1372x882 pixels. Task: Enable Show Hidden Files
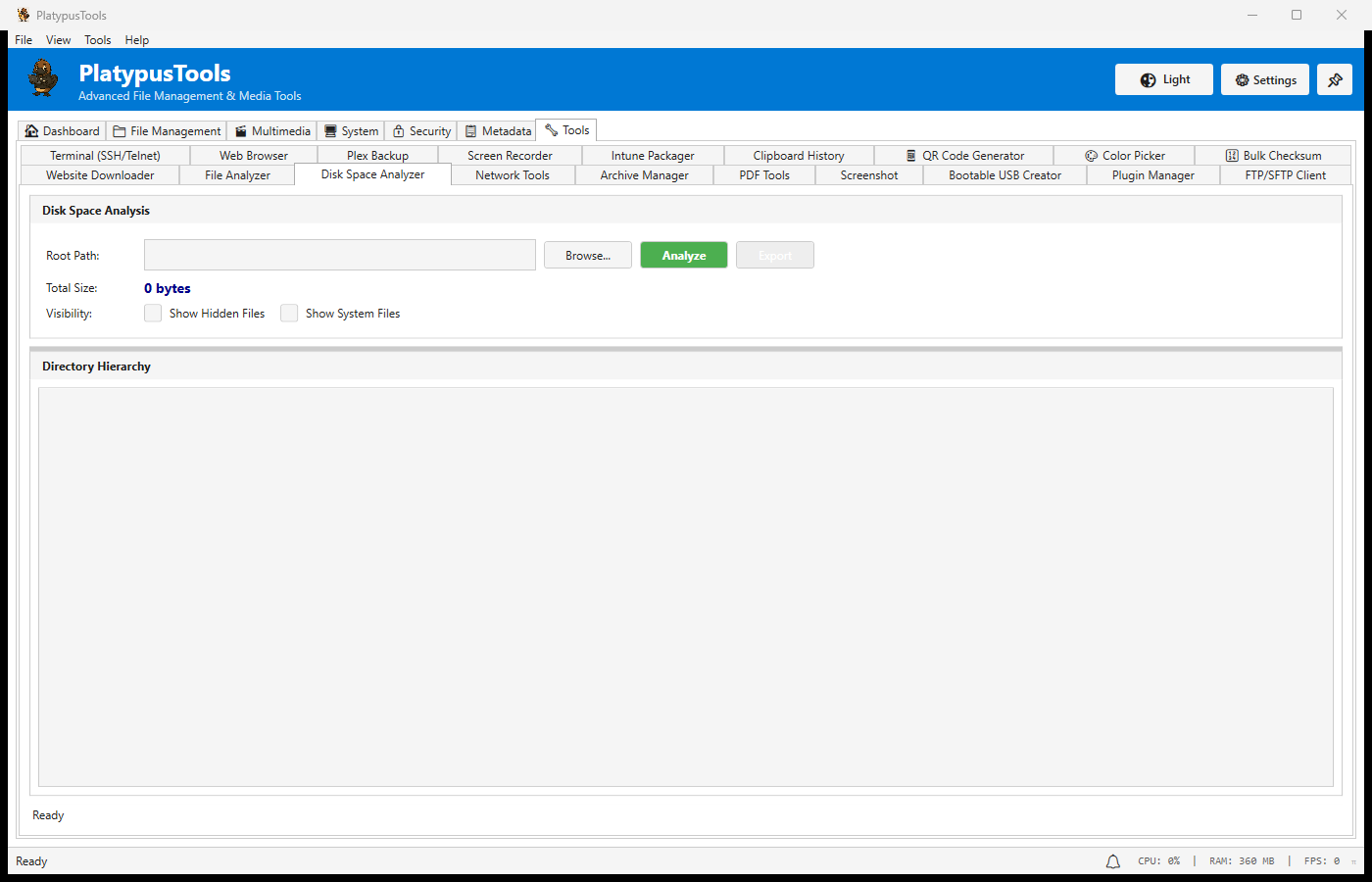point(153,313)
